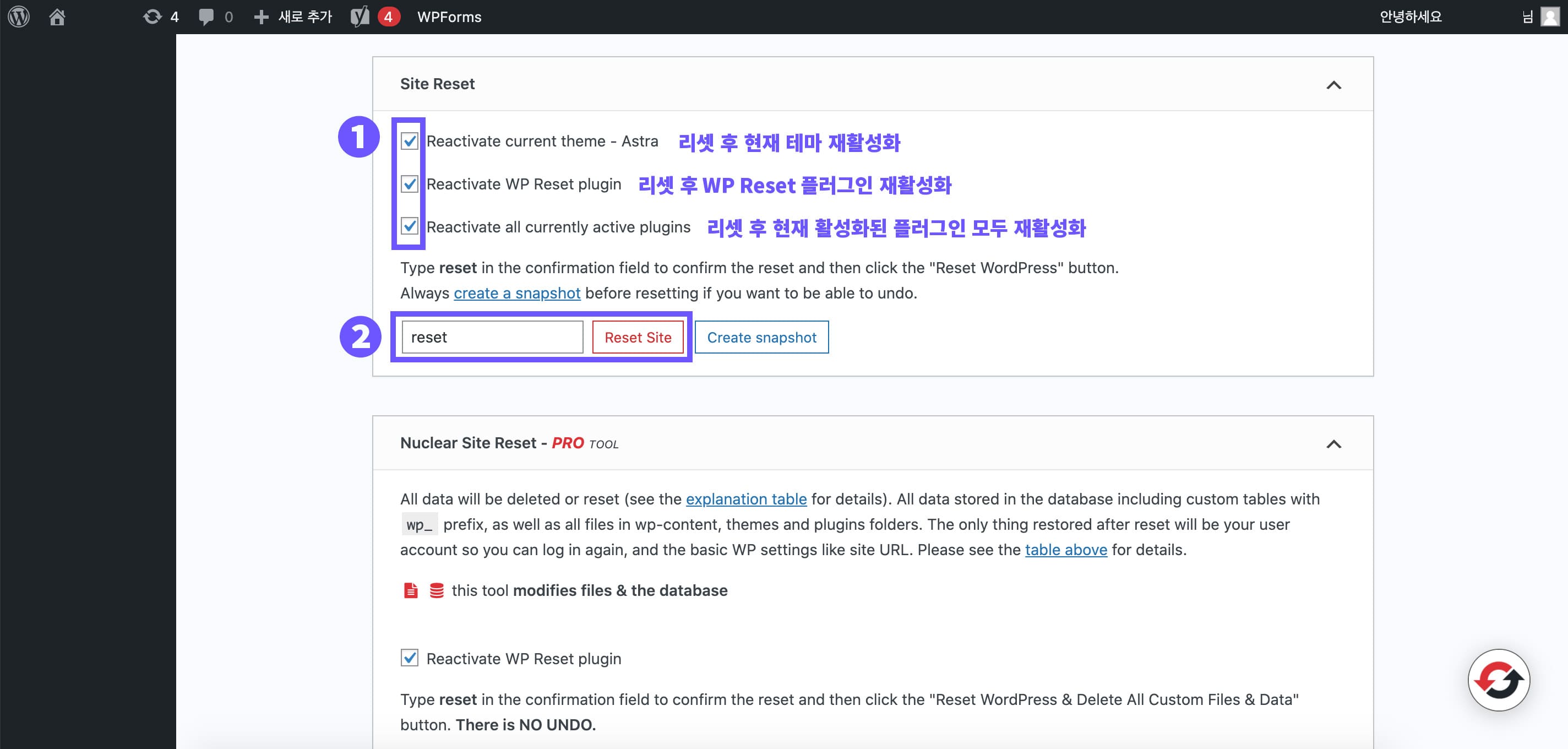This screenshot has width=1568, height=749.
Task: Toggle Nuclear section's Reactivate WP Reset plugin
Action: [409, 658]
